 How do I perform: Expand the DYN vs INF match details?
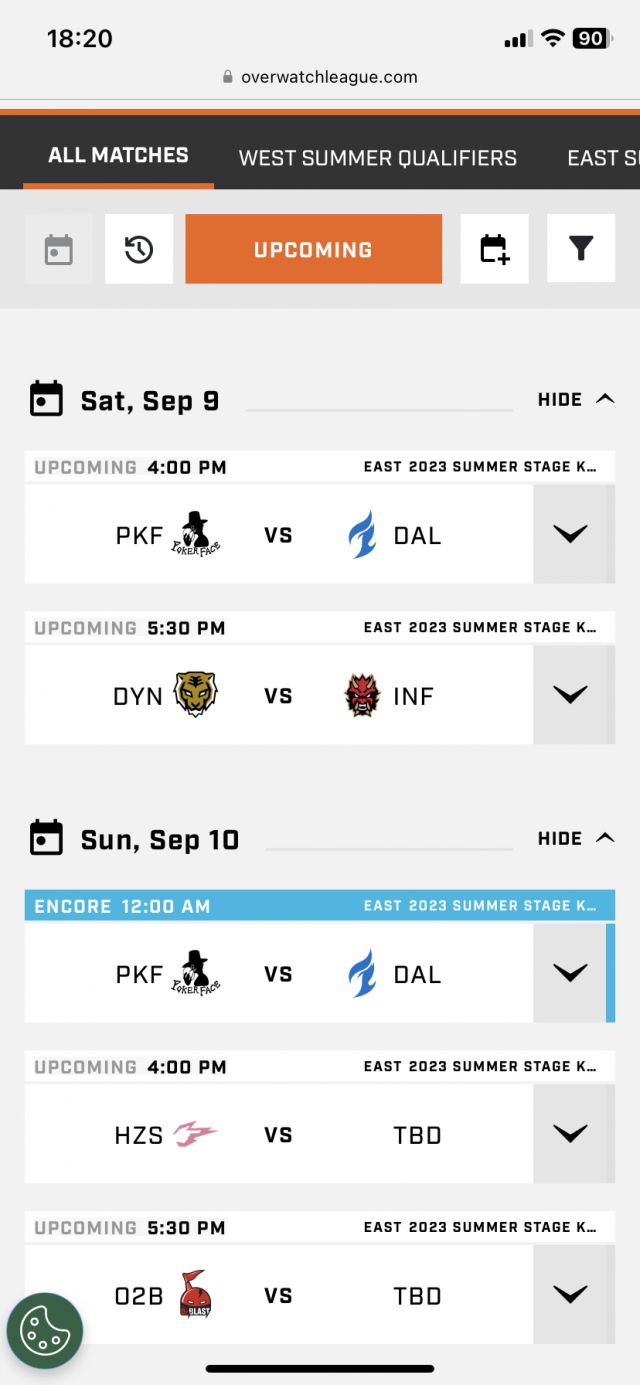click(570, 694)
